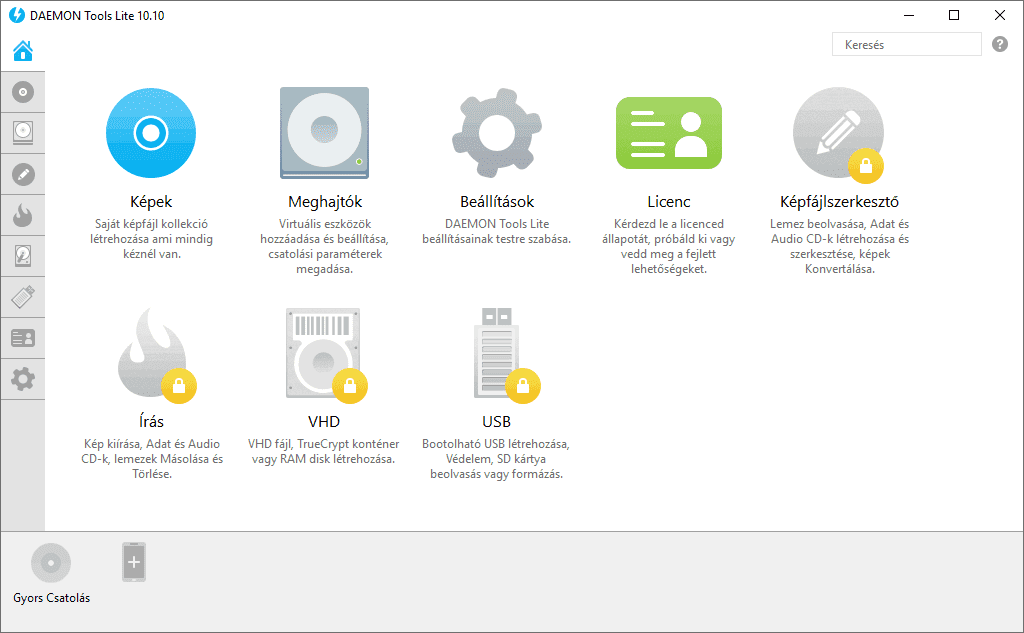The width and height of the screenshot is (1024, 633).
Task: Click the 'Lemez beolvasása' description text
Action: tap(839, 246)
